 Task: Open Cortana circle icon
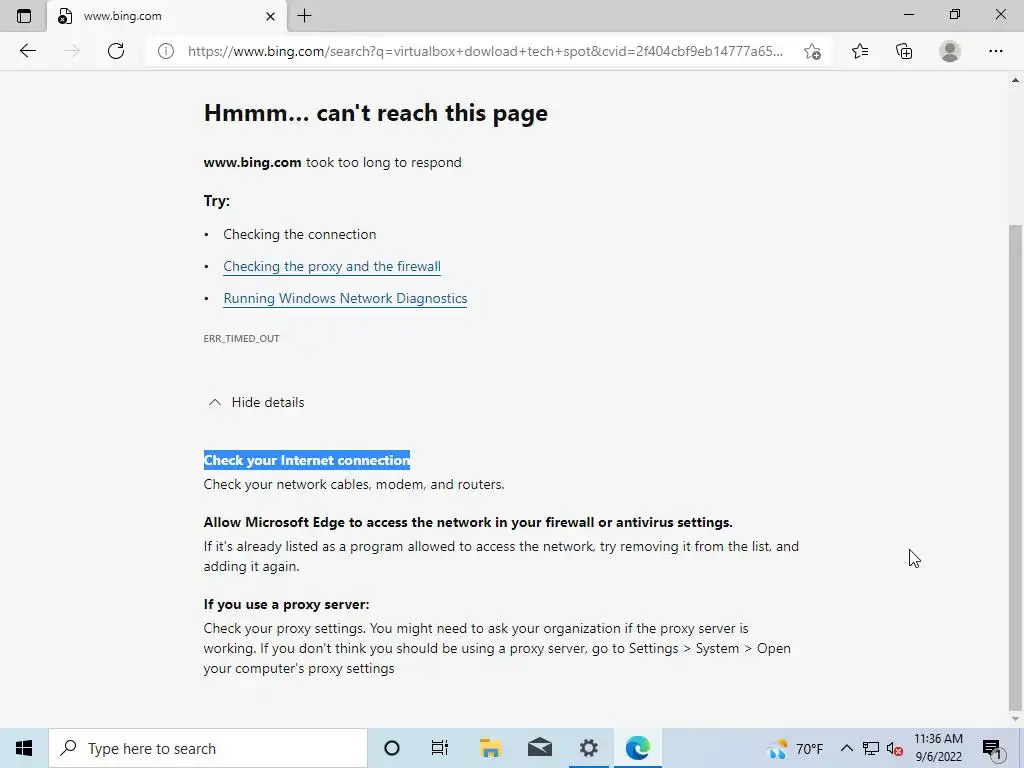pos(391,748)
